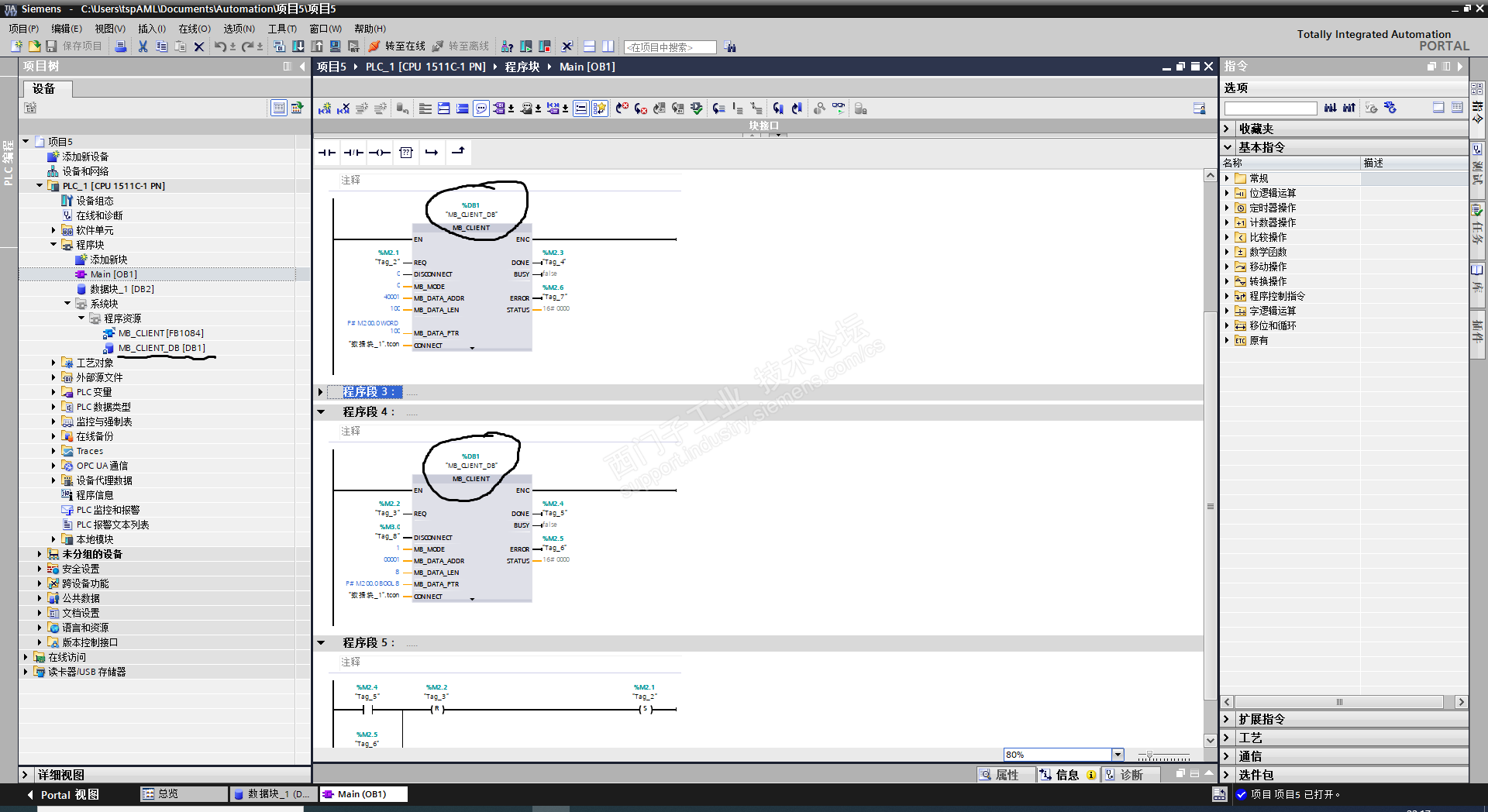Open the 总览 overview taskbar button

(x=184, y=794)
